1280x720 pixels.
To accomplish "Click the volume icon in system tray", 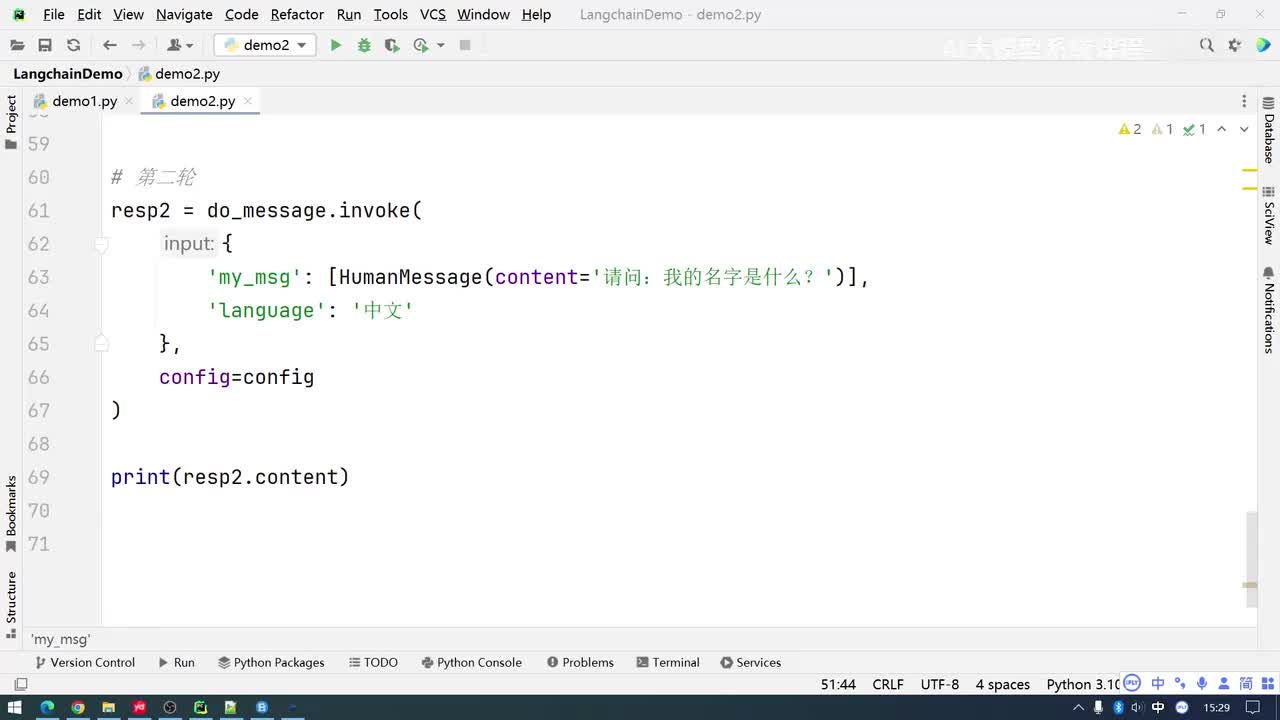I will (x=1138, y=707).
